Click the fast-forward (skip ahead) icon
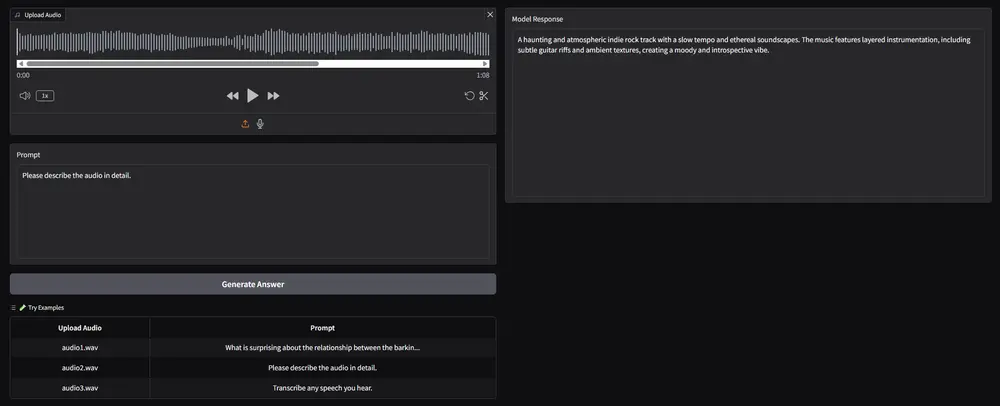 [273, 96]
